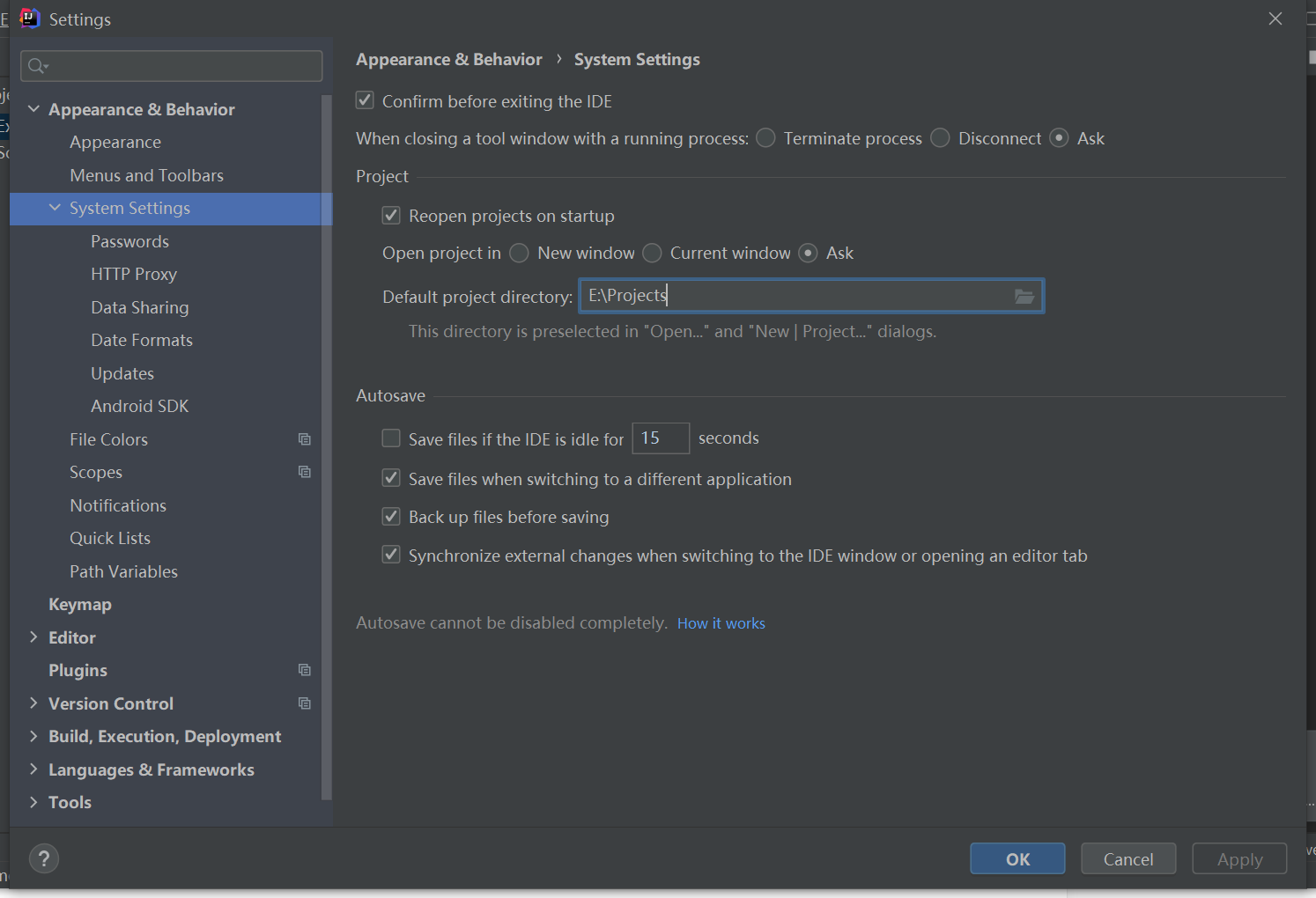Click the help question mark icon
Viewport: 1316px width, 898px height.
point(44,859)
